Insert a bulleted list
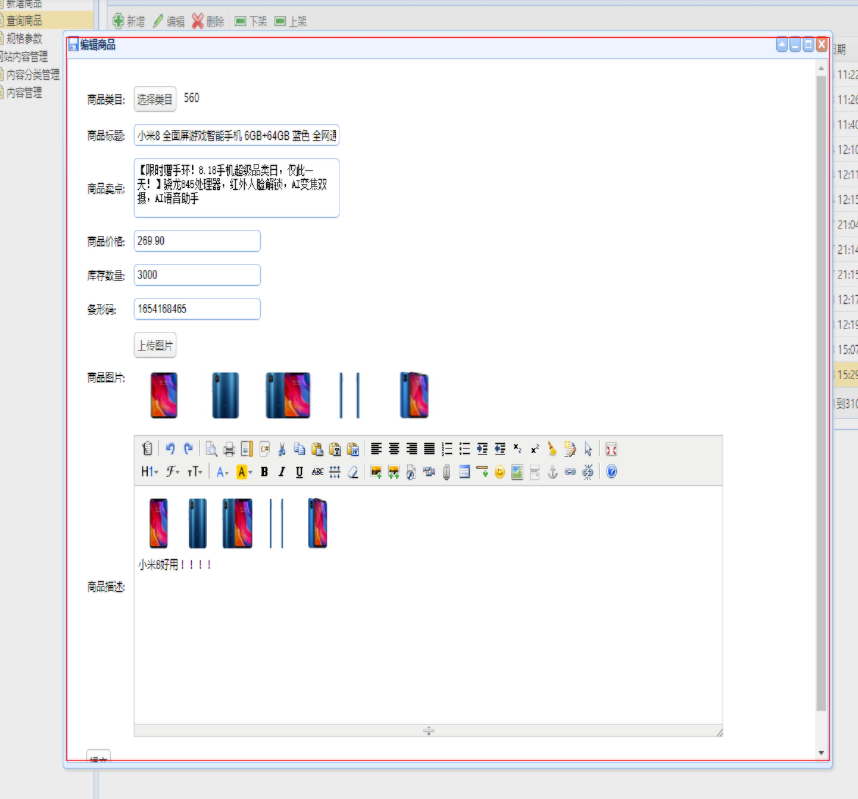 point(465,449)
